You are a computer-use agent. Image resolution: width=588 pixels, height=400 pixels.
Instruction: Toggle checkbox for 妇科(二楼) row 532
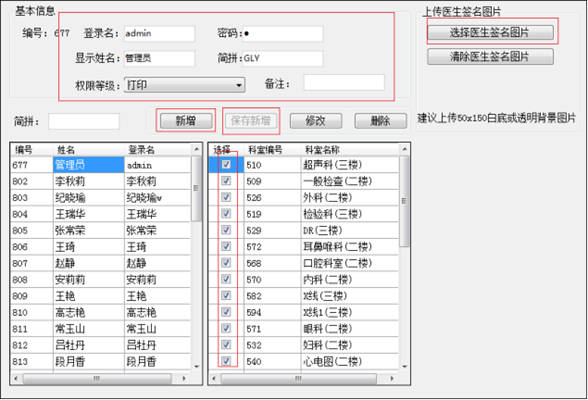click(226, 345)
